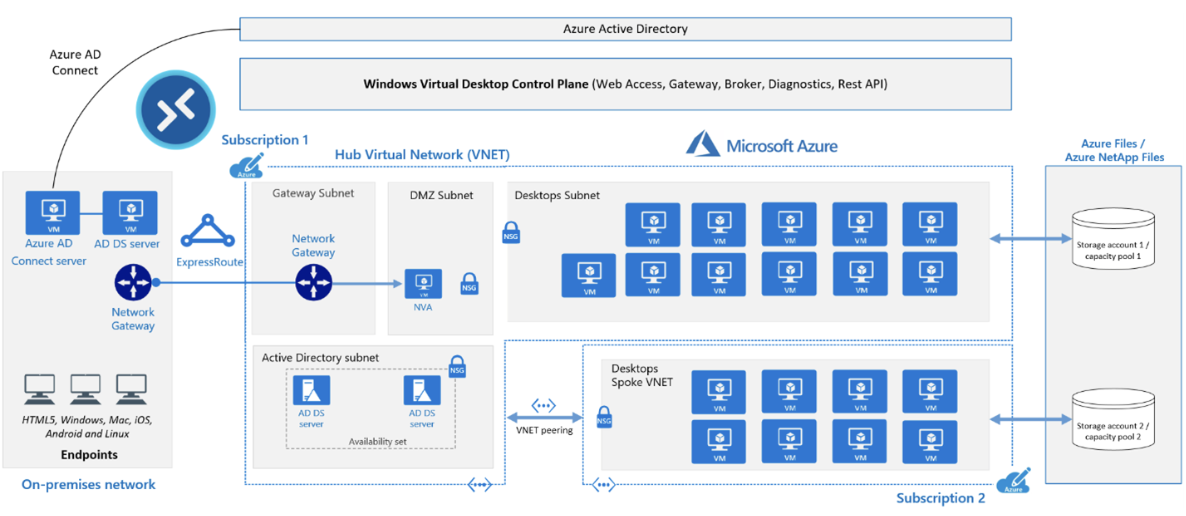Viewport: 1186px width, 516px height.
Task: Click the 'Desktops Subnet' label
Action: [557, 194]
